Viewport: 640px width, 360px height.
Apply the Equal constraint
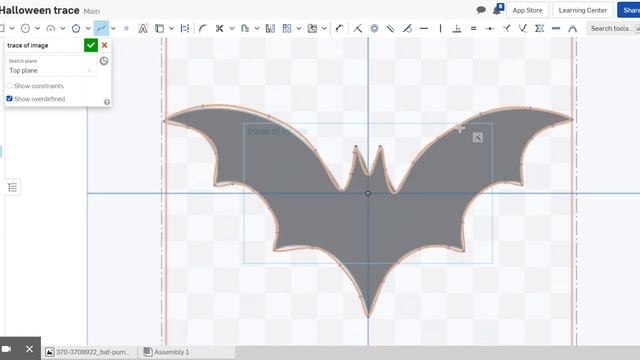(473, 28)
